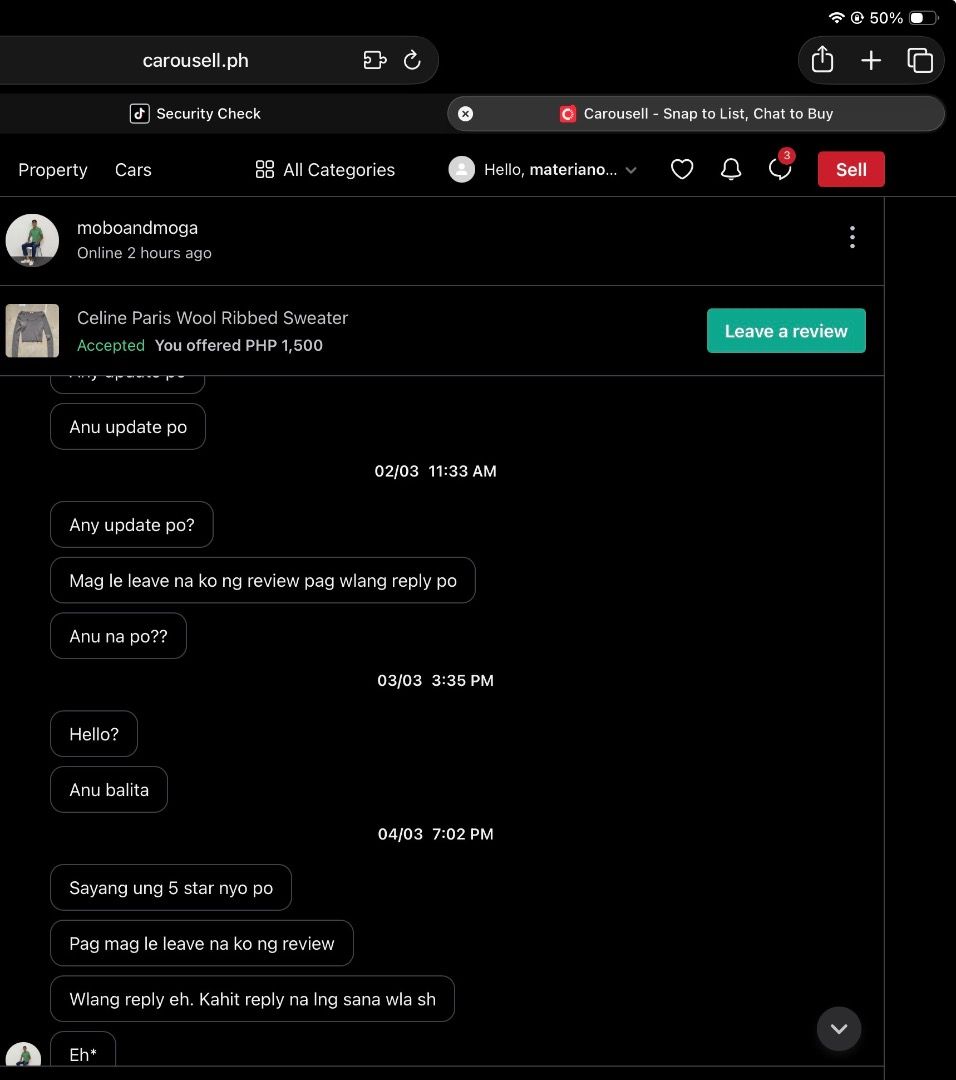This screenshot has width=956, height=1080.
Task: Open the notifications bell
Action: 731,170
